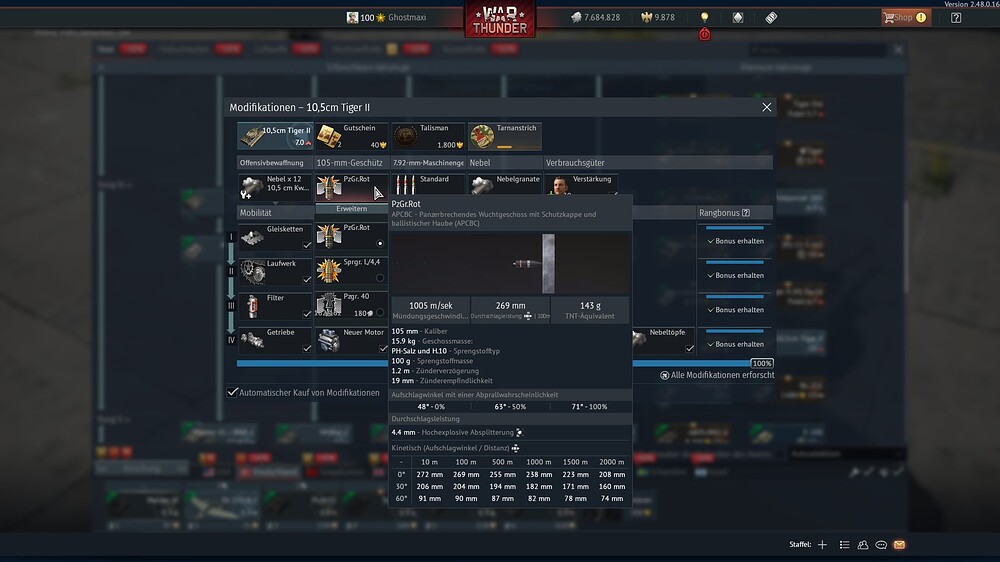Open the Silver Lions balance 7.684.828
Screen dimensions: 1000x562
(596, 17)
